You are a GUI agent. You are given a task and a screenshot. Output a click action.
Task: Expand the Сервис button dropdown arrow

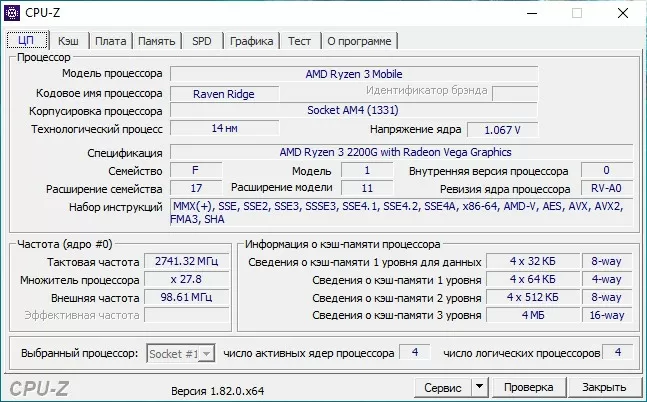click(479, 387)
